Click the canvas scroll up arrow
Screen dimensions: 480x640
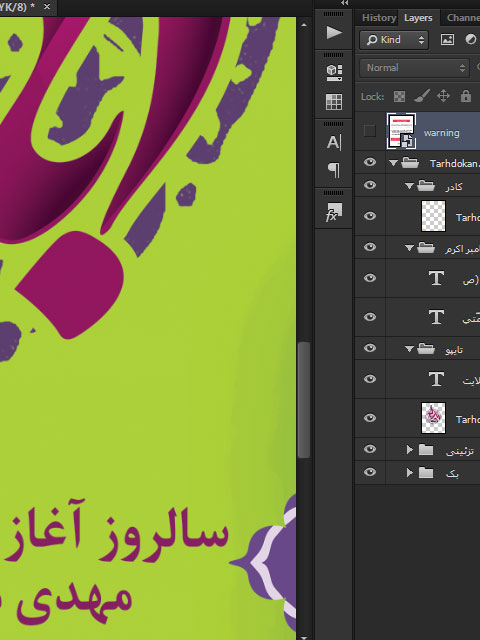pyautogui.click(x=304, y=25)
